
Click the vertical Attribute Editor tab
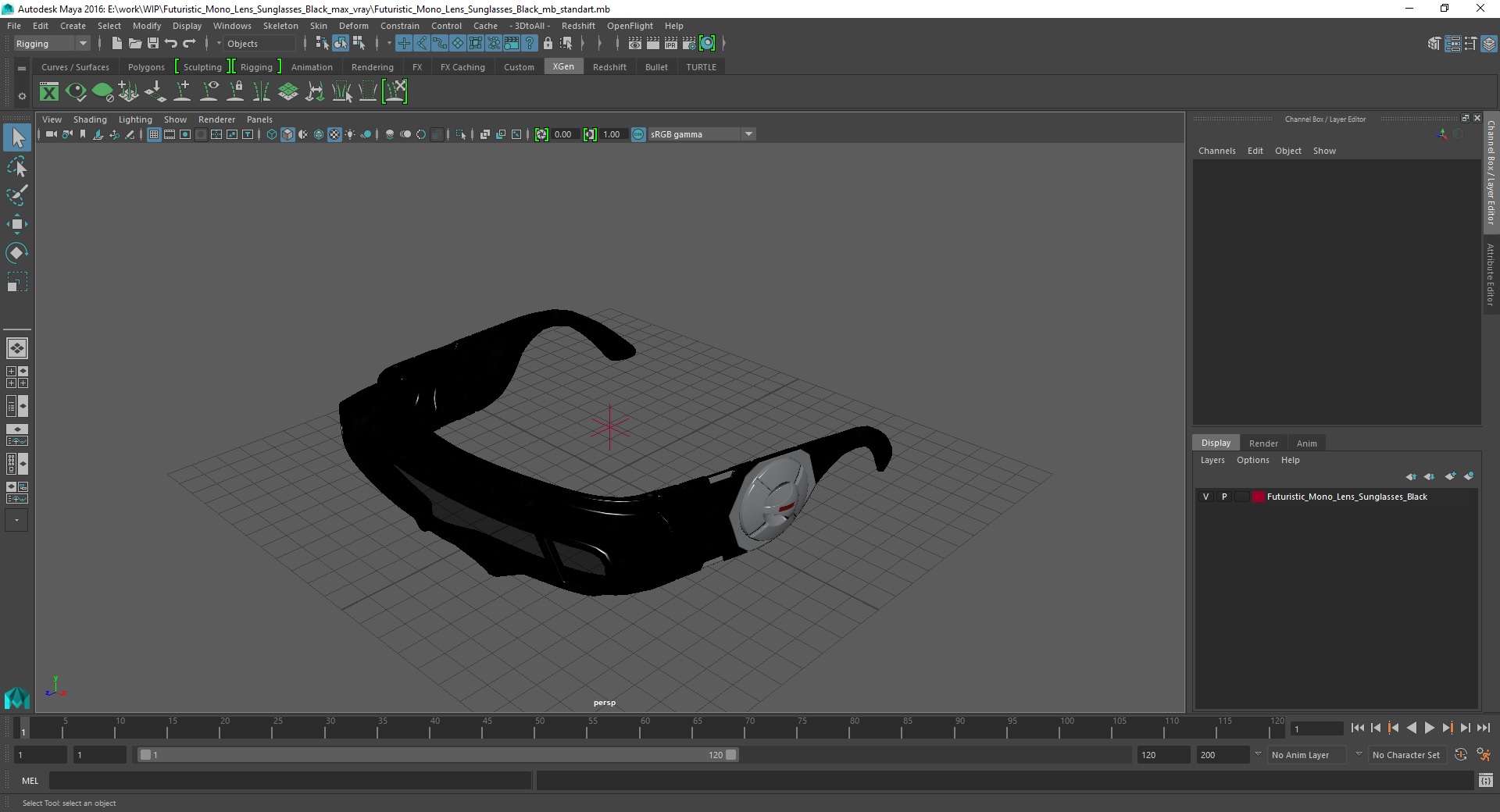1491,274
